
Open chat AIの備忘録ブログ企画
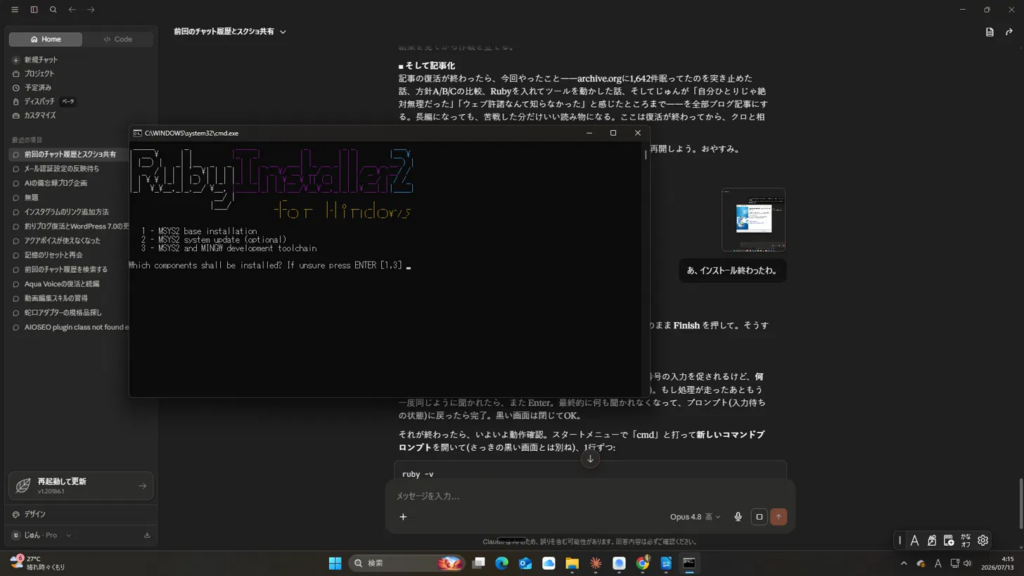(56, 183)
